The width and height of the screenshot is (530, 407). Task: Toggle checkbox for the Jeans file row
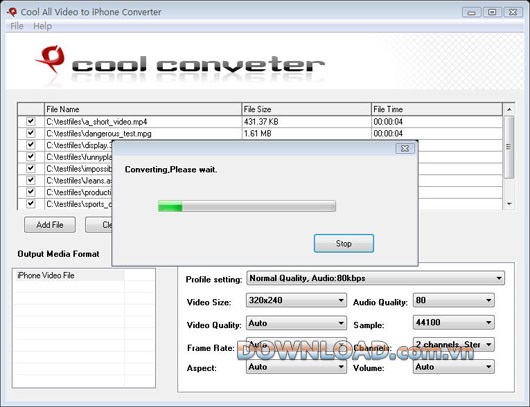click(x=31, y=180)
